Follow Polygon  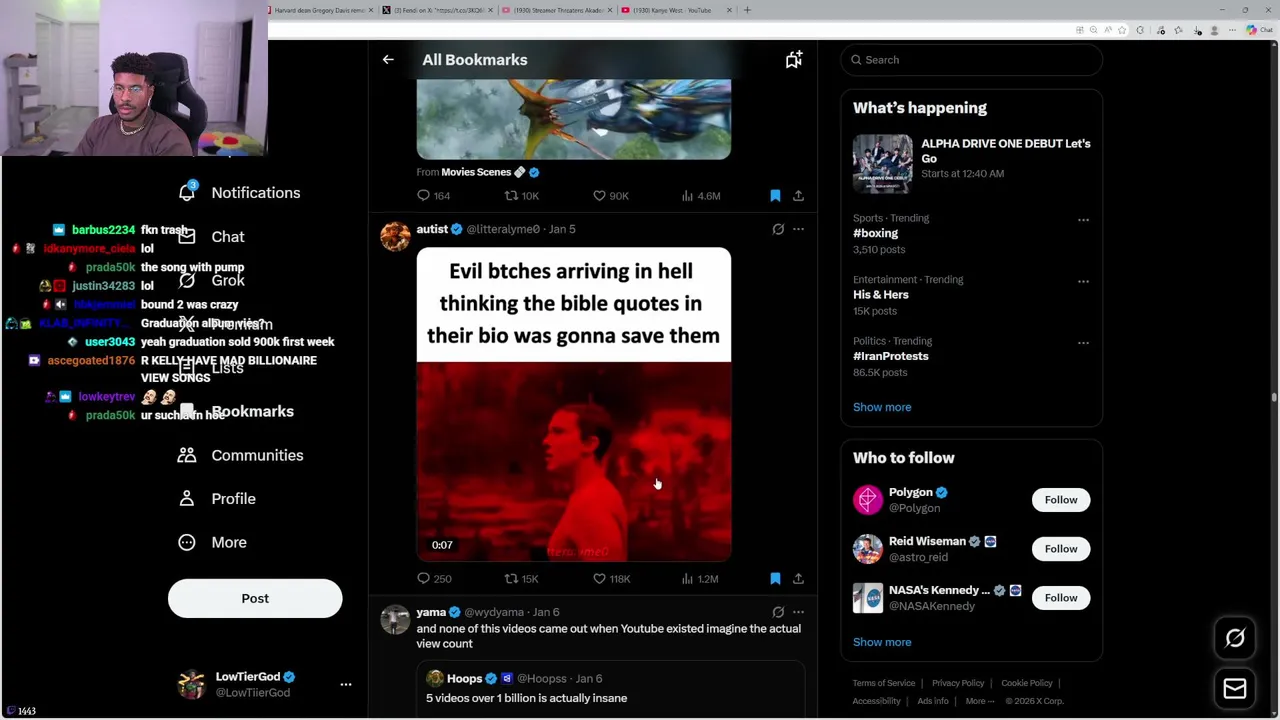click(x=1061, y=500)
